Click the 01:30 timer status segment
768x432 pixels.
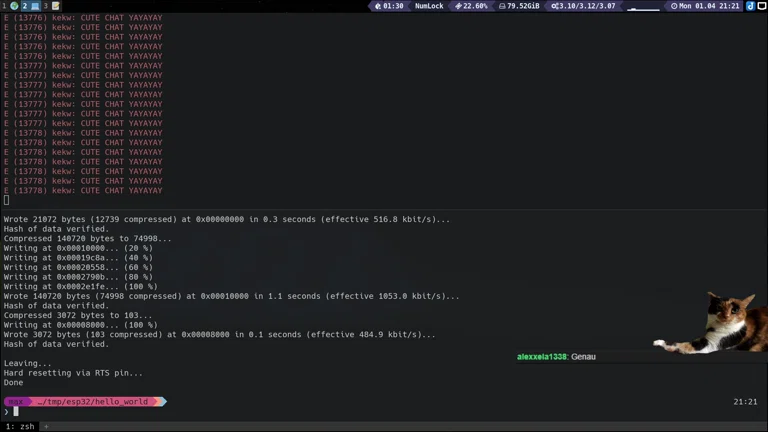389,6
